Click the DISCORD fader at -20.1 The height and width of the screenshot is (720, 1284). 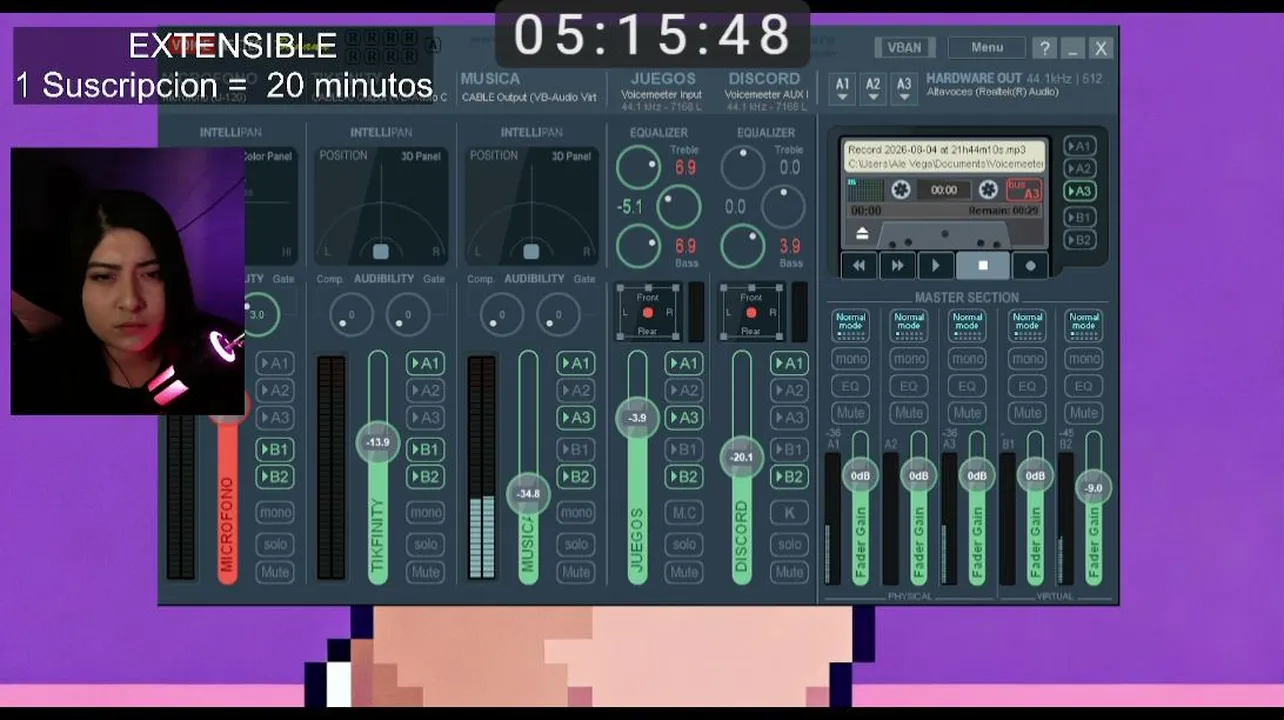[741, 457]
